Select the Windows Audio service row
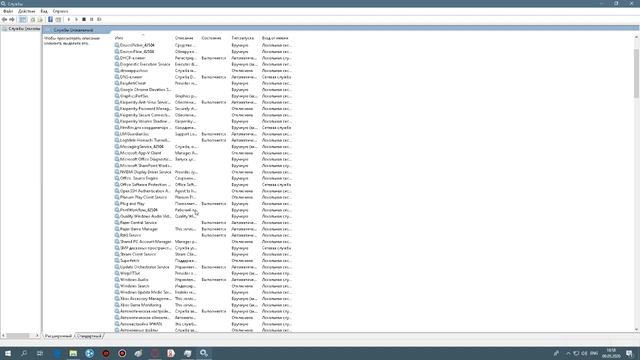The image size is (640, 360). point(203,280)
